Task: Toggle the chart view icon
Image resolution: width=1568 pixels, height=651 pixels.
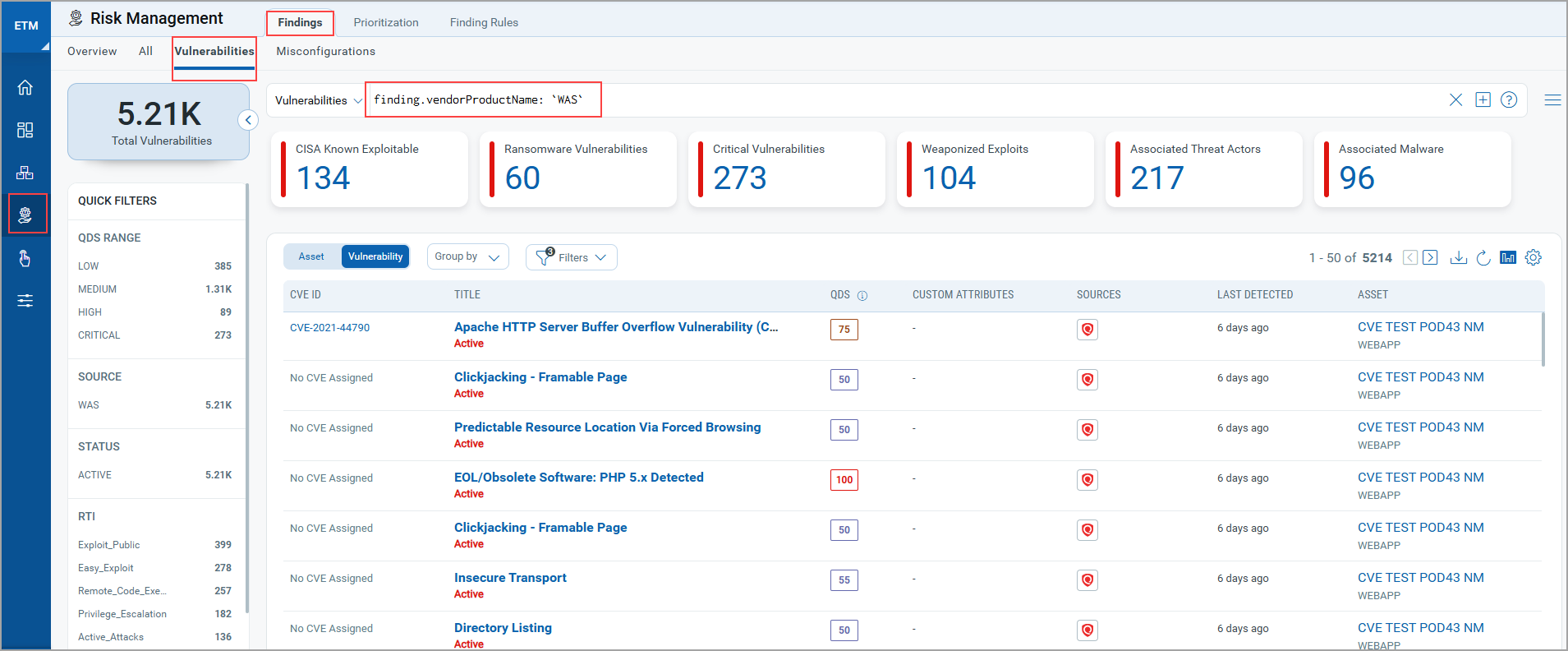Action: (x=1508, y=257)
